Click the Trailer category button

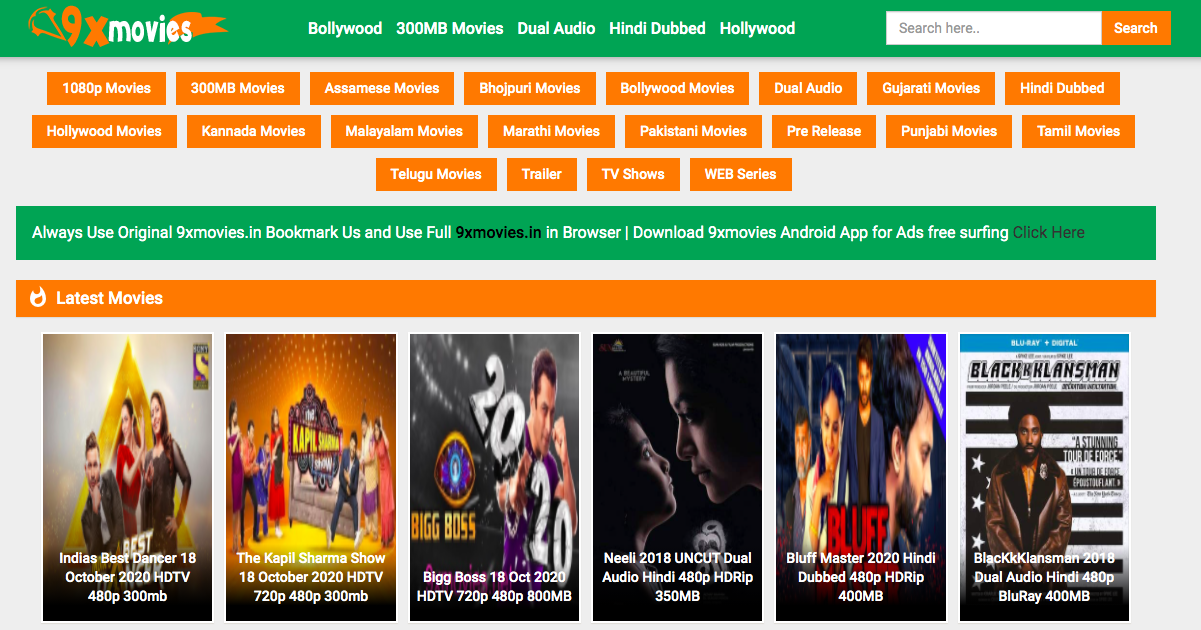tap(541, 174)
